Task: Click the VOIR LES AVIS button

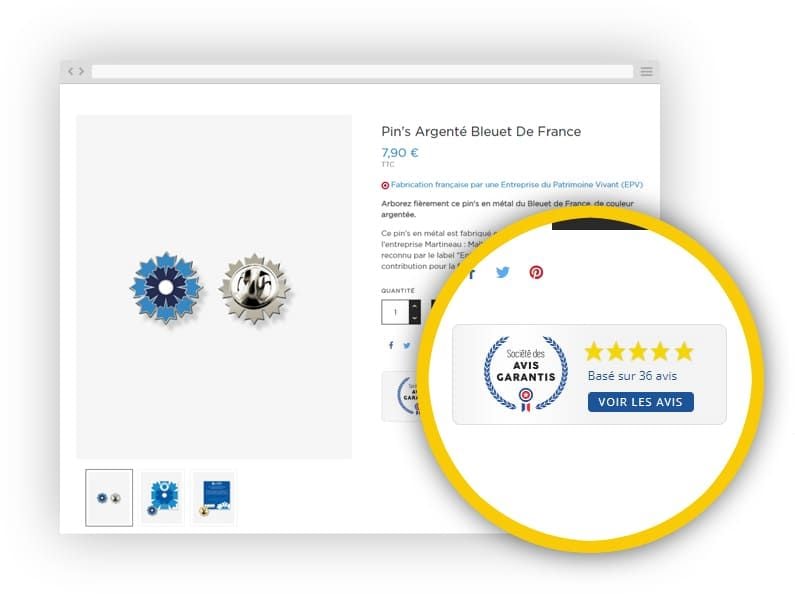Action: [640, 402]
